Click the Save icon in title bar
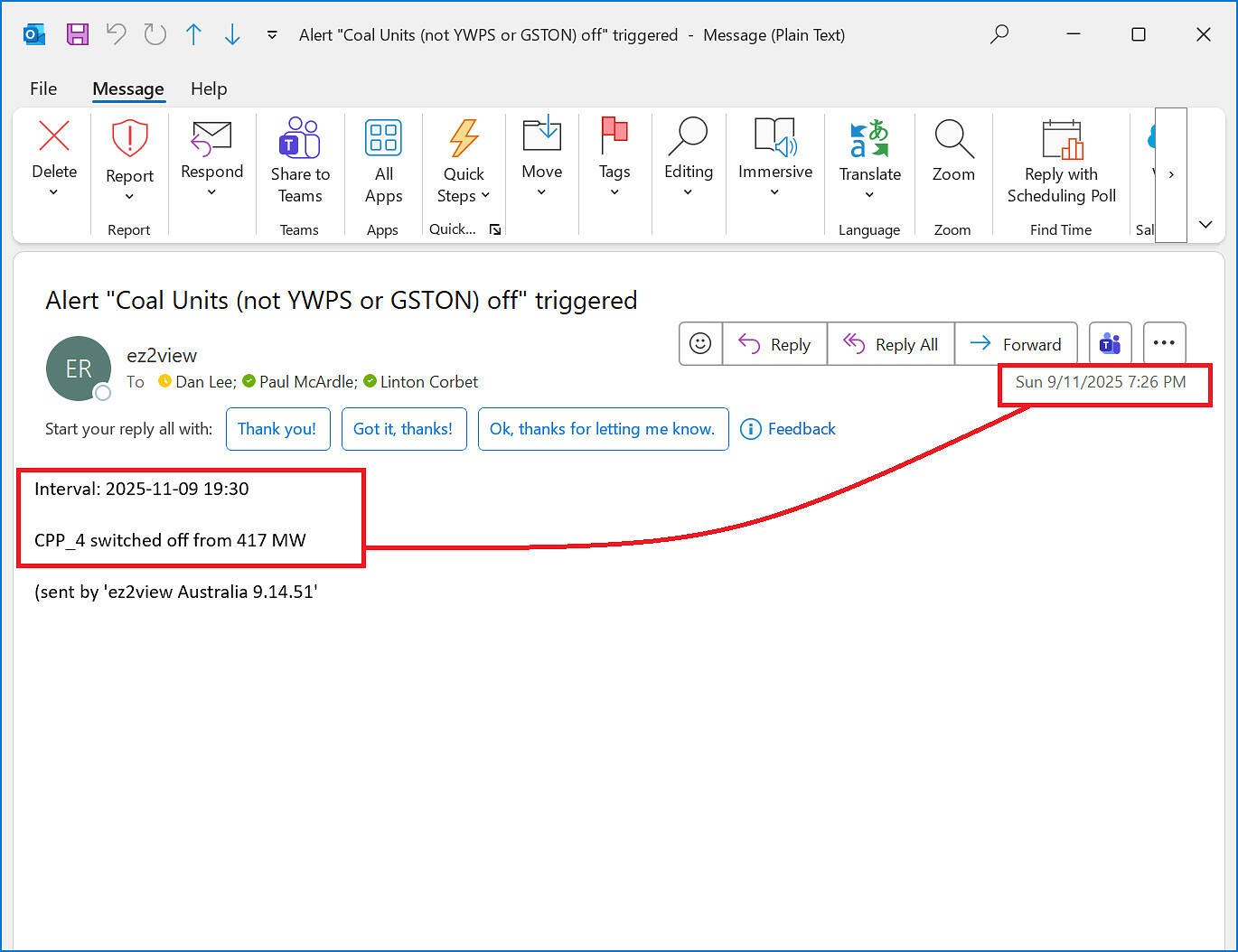This screenshot has height=952, width=1238. (x=78, y=34)
